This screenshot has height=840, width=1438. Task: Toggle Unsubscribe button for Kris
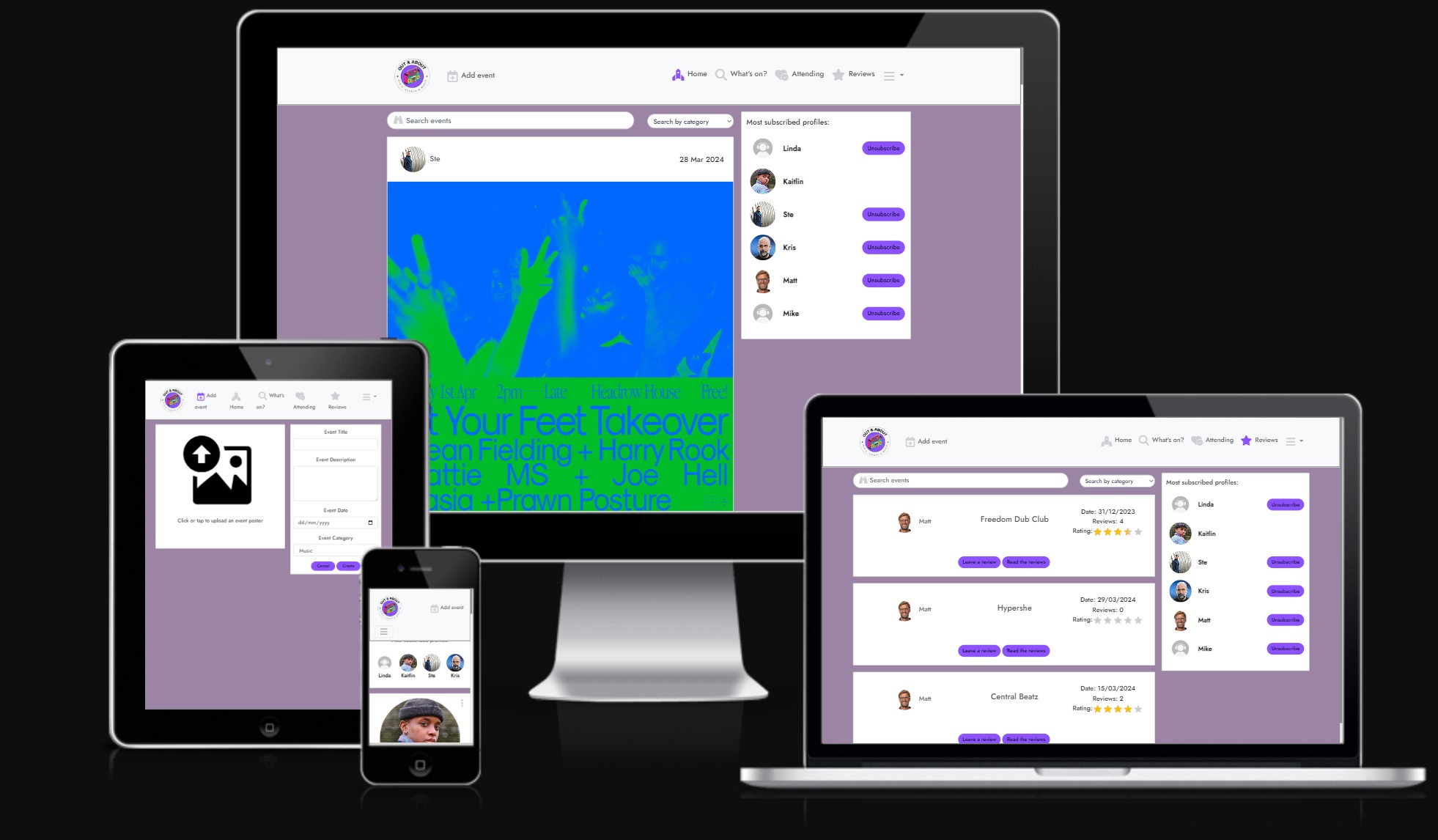(x=882, y=247)
